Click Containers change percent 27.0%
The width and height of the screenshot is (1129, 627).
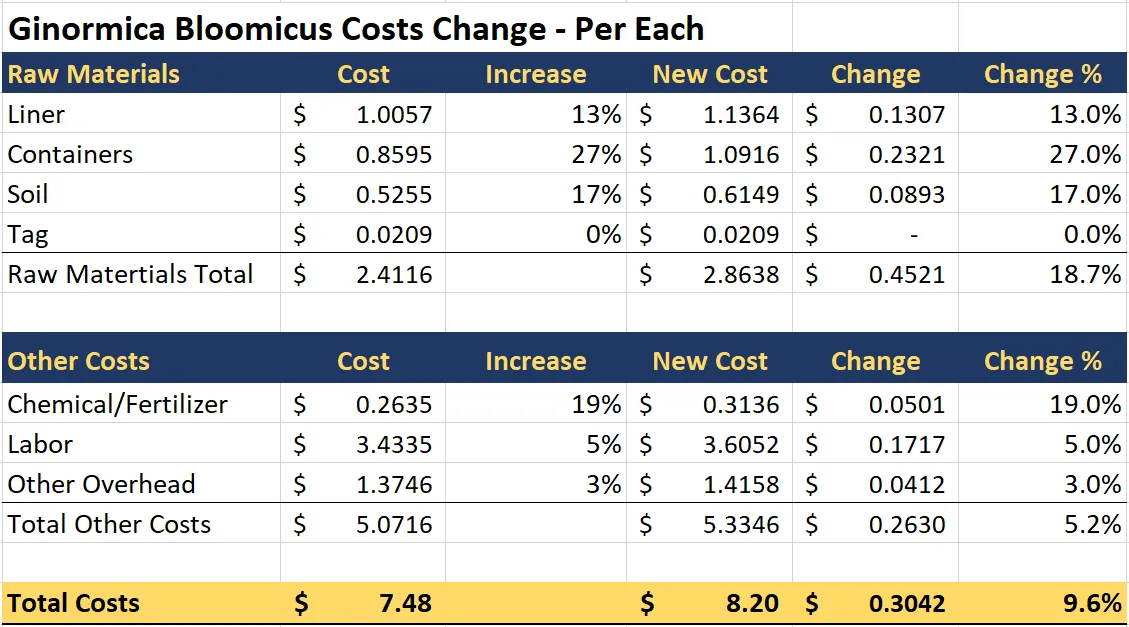(x=1085, y=154)
